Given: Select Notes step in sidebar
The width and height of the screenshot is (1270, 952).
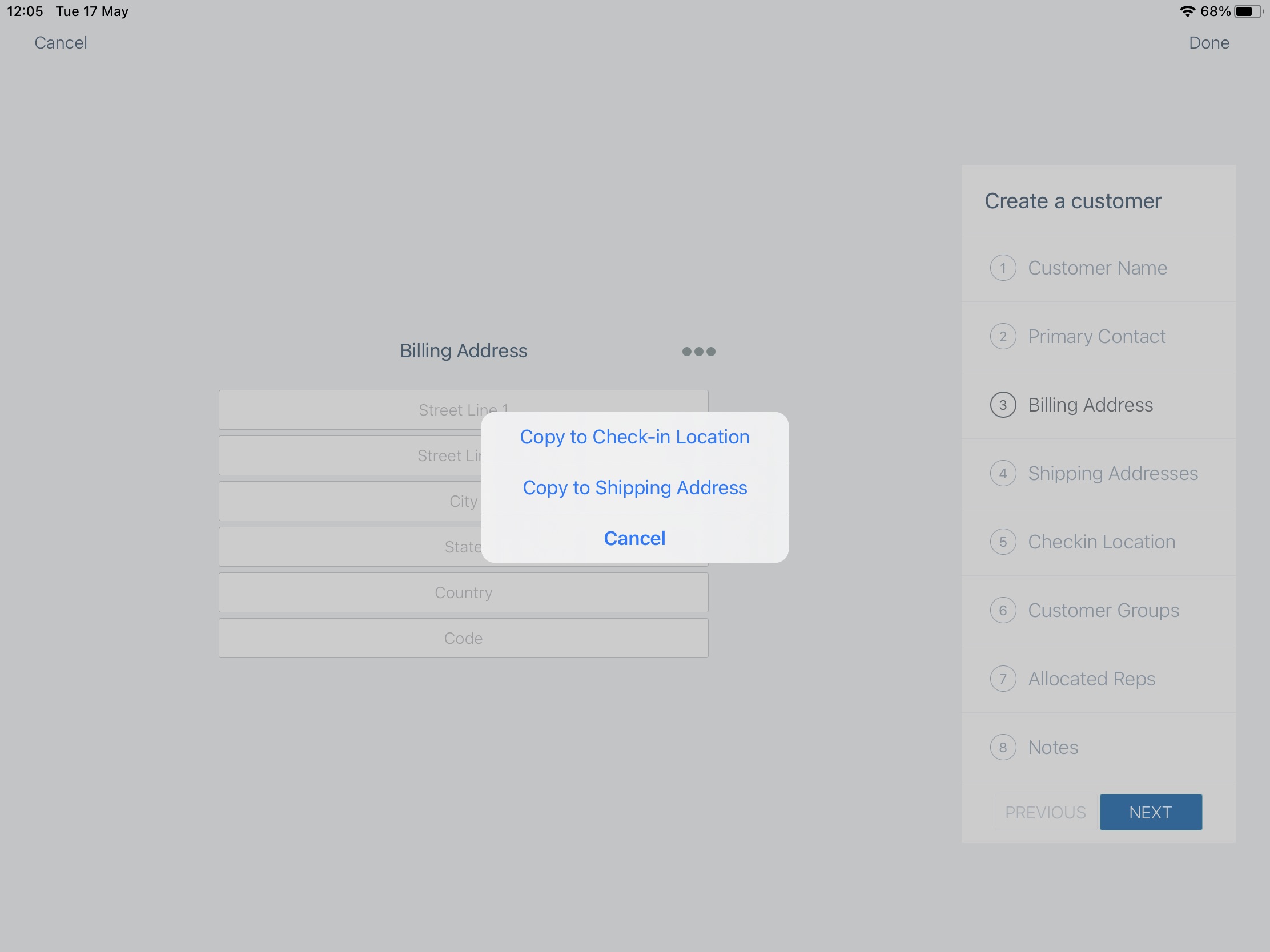Looking at the screenshot, I should (1053, 746).
